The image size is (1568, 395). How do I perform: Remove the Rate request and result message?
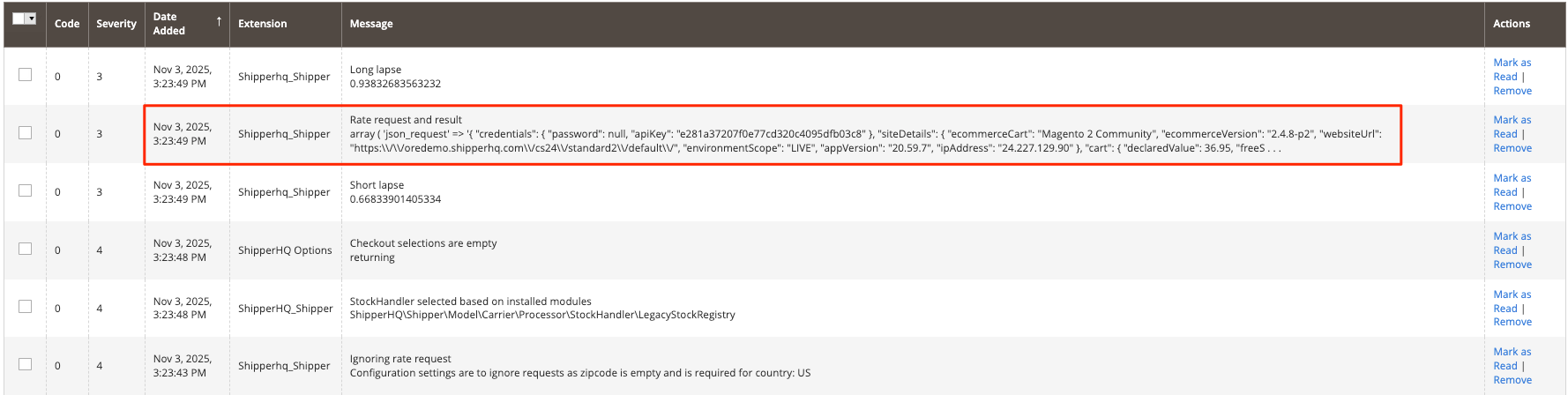click(x=1512, y=148)
